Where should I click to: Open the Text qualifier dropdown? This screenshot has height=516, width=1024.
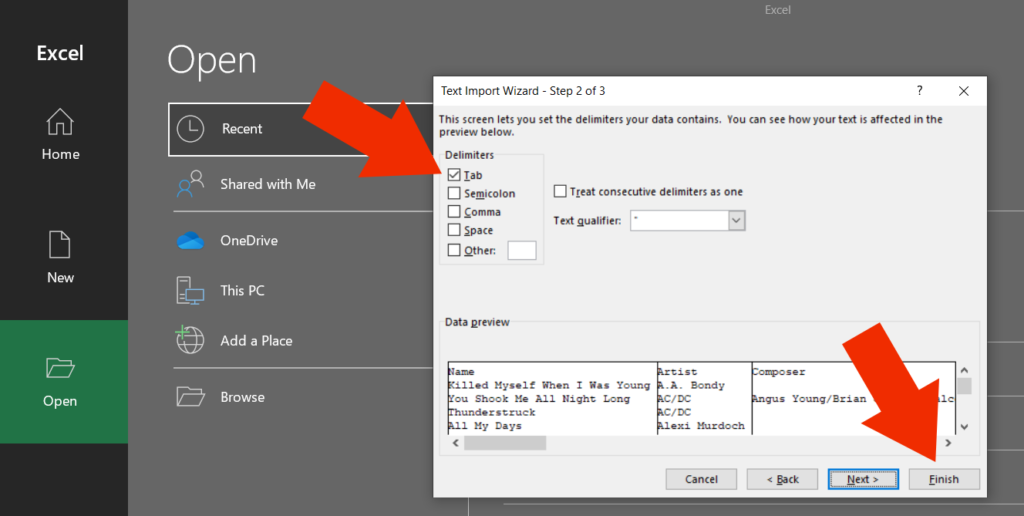[x=737, y=221]
